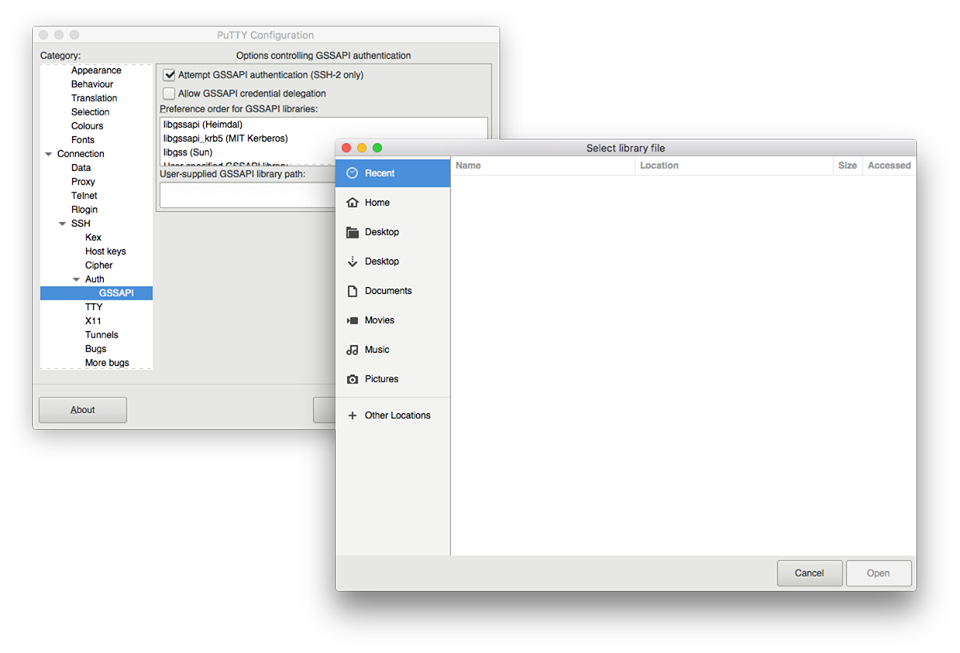
Task: Collapse the Connection tree category
Action: 48,154
